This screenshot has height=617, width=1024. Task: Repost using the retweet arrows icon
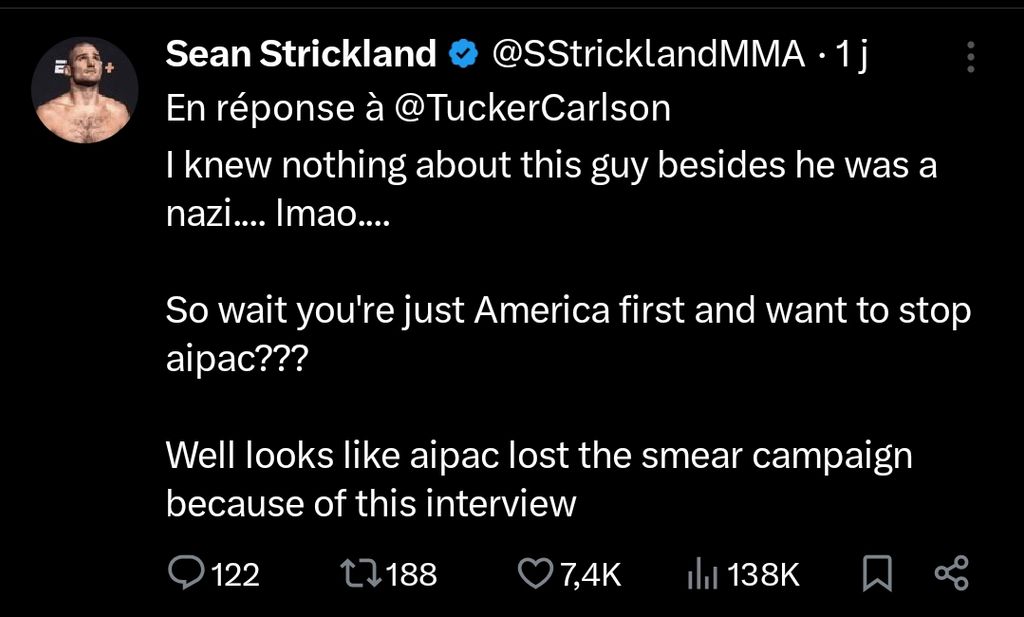[361, 573]
